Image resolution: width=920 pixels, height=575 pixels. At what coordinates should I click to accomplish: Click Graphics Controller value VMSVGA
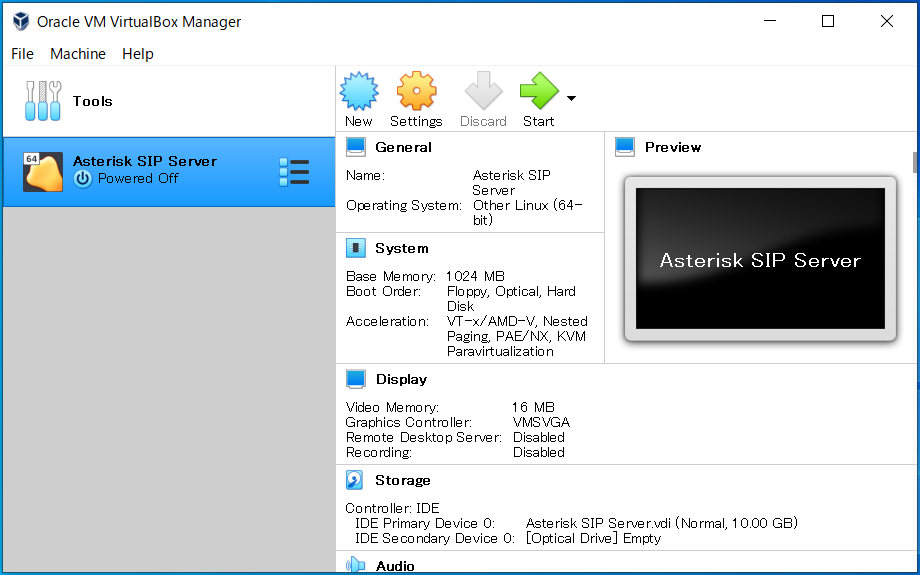pos(541,422)
